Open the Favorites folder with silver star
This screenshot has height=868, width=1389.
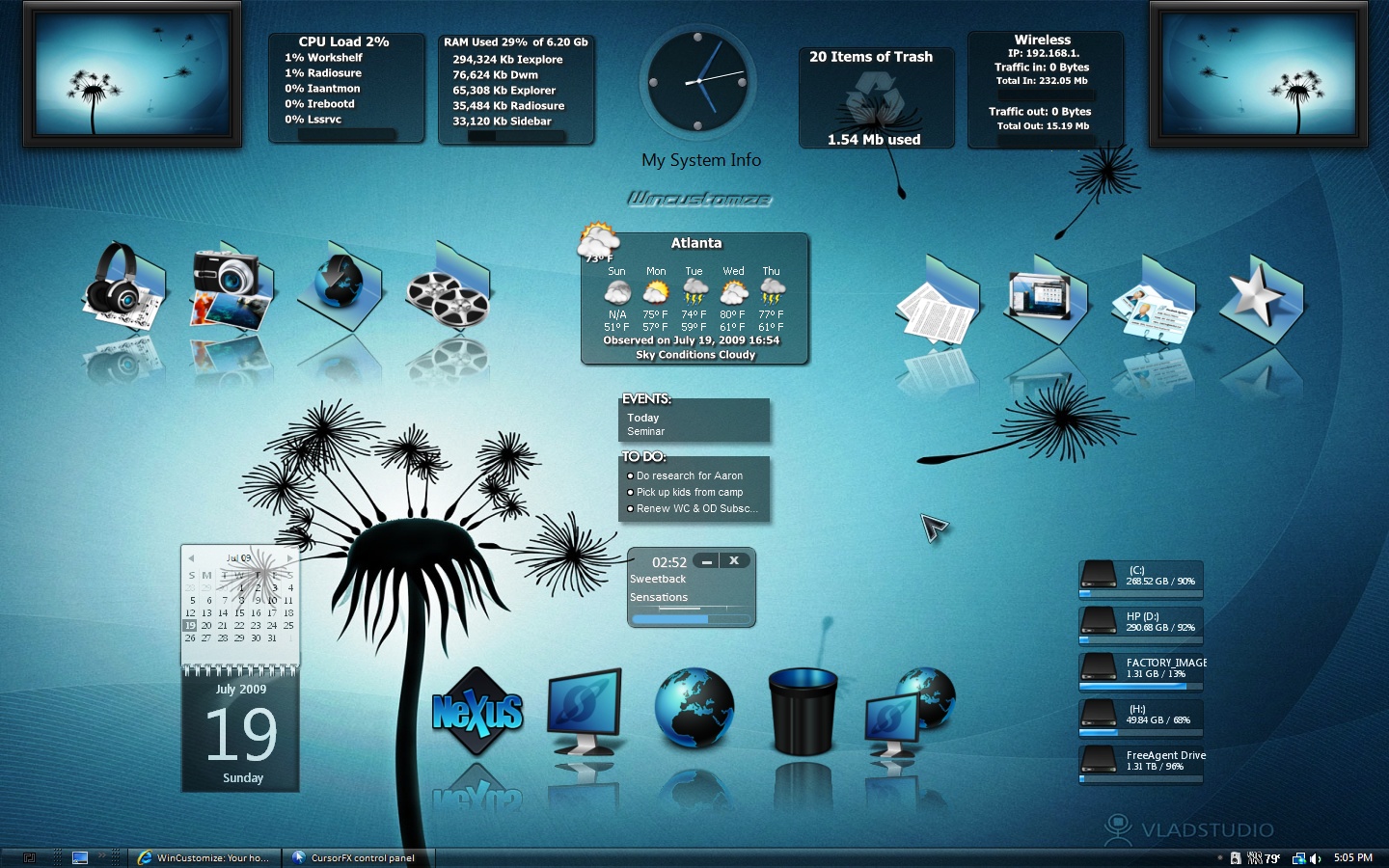pyautogui.click(x=1262, y=301)
